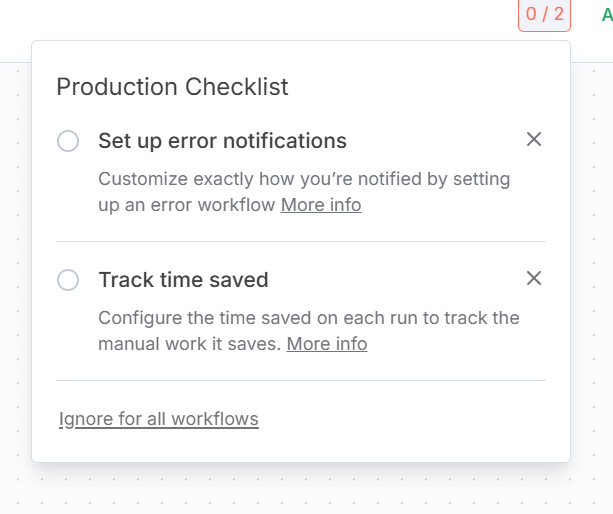Dismiss the "Set up error notifications" item
Viewport: 613px width, 514px height.
534,140
